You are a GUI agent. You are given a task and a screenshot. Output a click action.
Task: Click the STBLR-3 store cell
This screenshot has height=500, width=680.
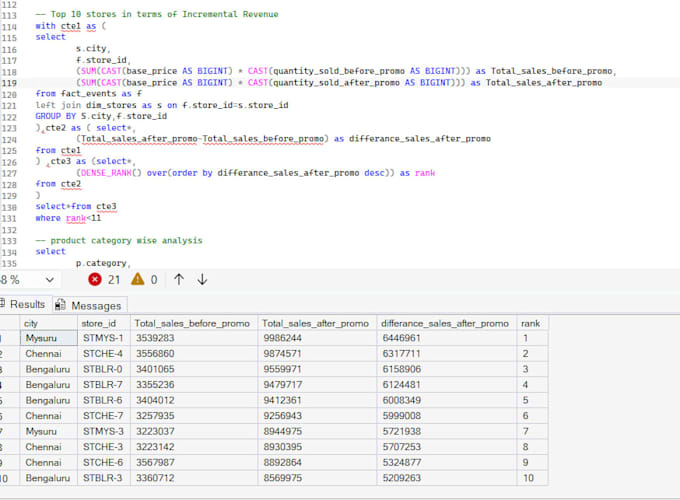[x=104, y=478]
